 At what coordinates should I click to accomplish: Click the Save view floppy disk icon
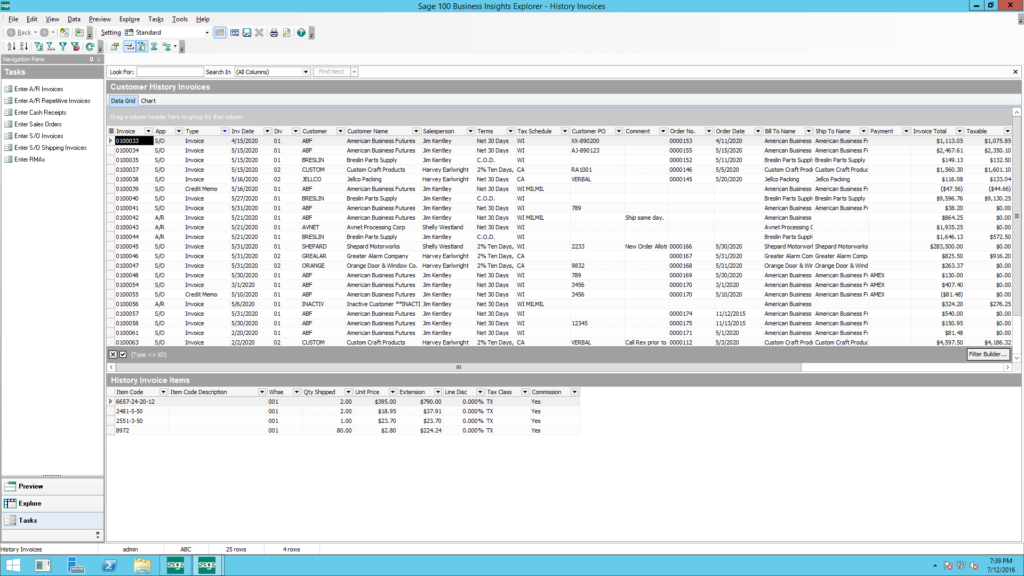tap(246, 32)
